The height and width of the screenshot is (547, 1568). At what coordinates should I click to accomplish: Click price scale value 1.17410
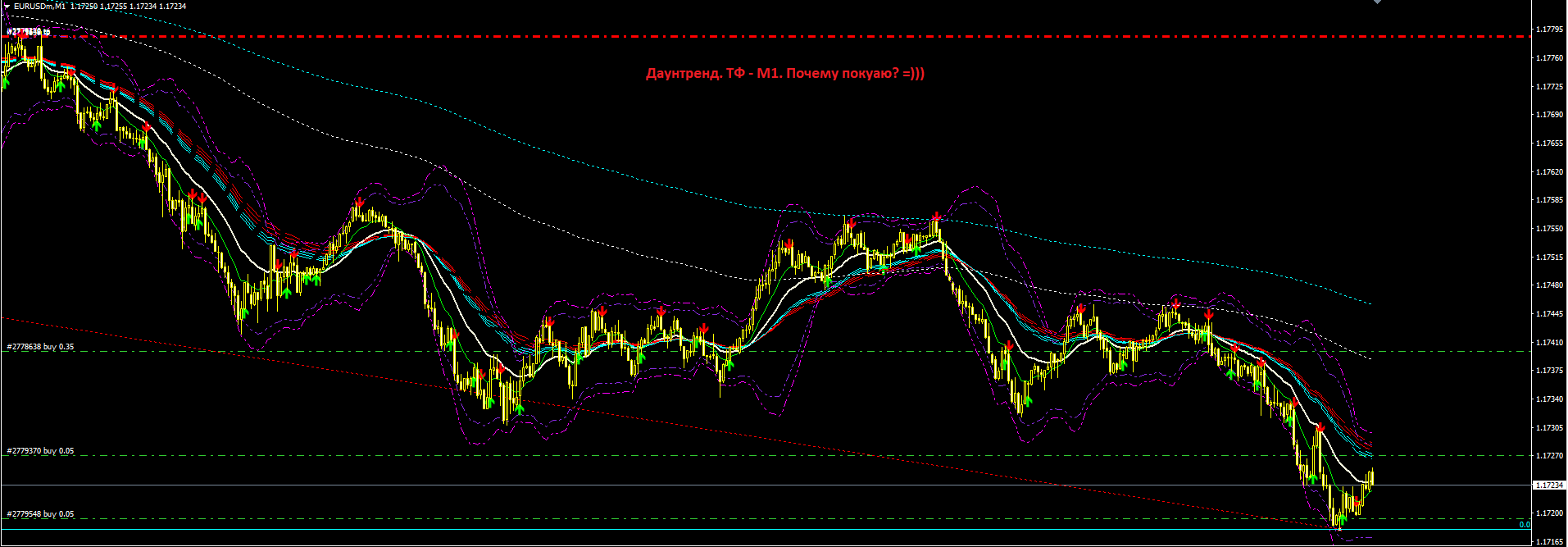tap(1548, 343)
